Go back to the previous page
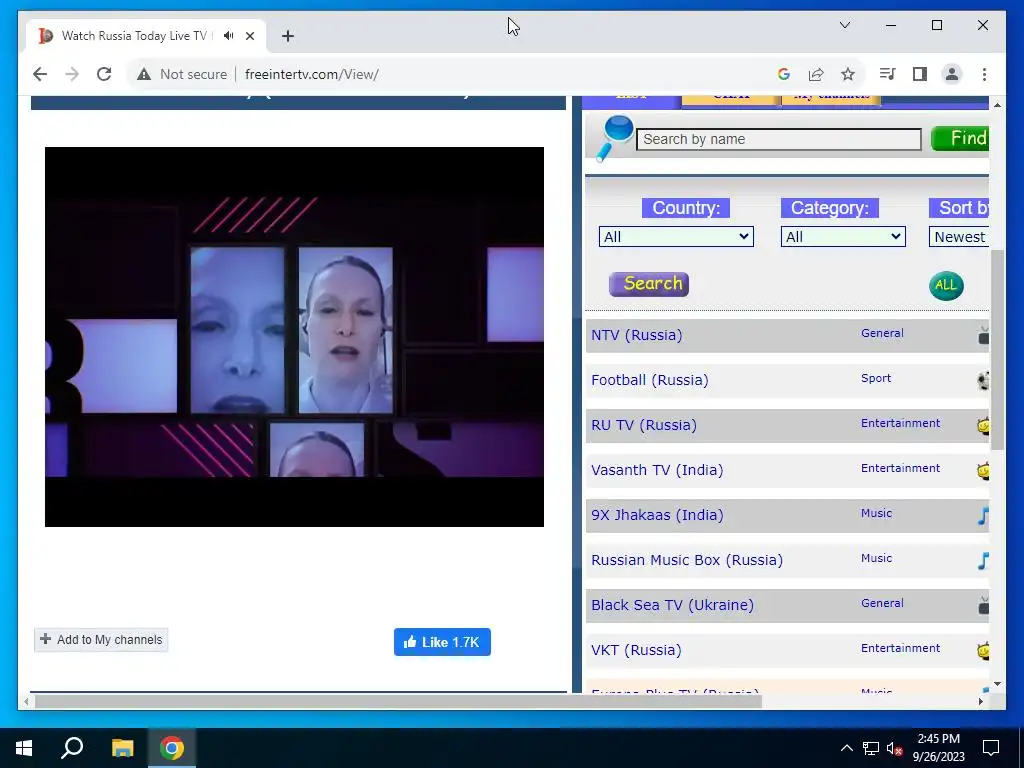 pyautogui.click(x=40, y=74)
